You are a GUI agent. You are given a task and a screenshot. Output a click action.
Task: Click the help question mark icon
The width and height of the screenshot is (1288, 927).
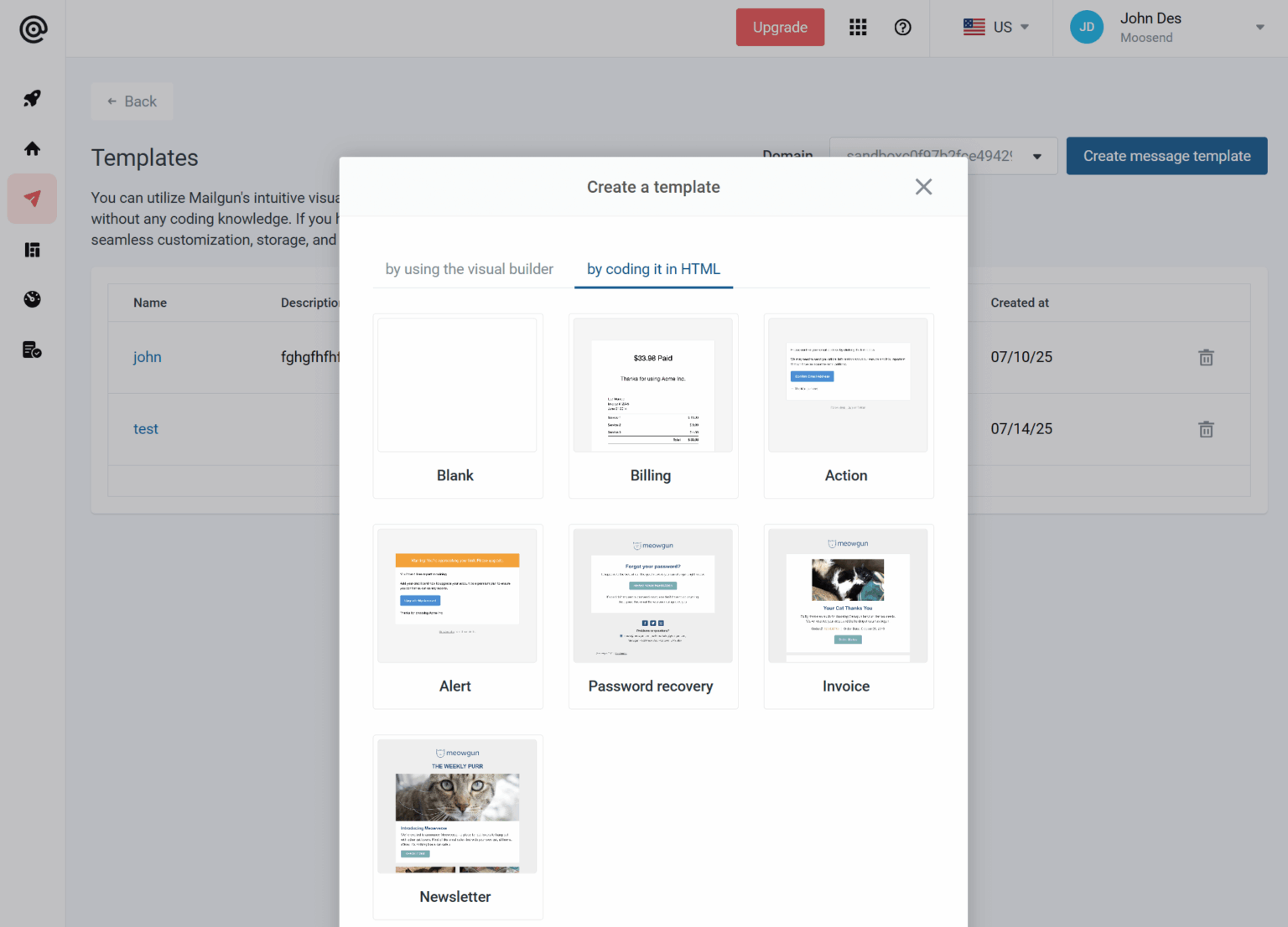[x=903, y=27]
